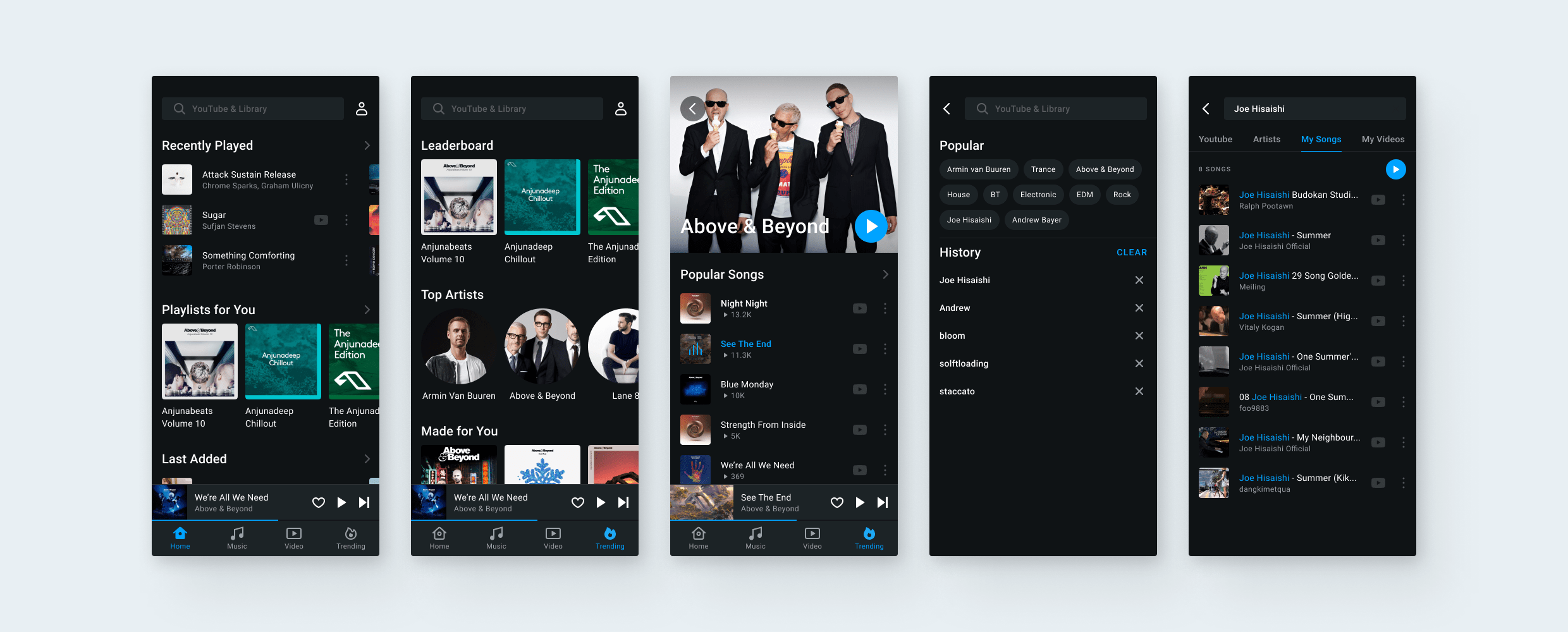Open Home tab on artist screen
Viewport: 1568px width, 632px height.
[699, 538]
